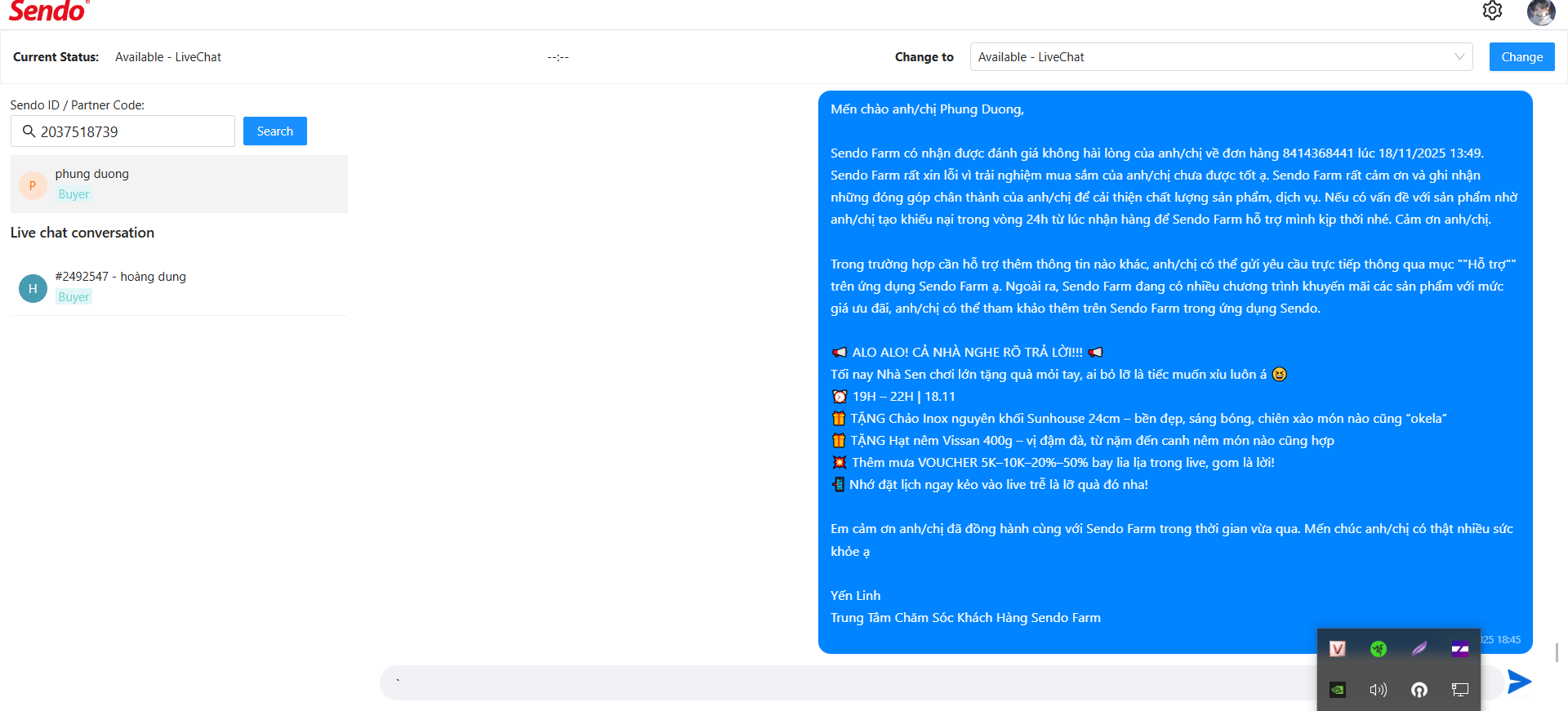Open chat #2492547 - hoàng dung

tap(179, 287)
